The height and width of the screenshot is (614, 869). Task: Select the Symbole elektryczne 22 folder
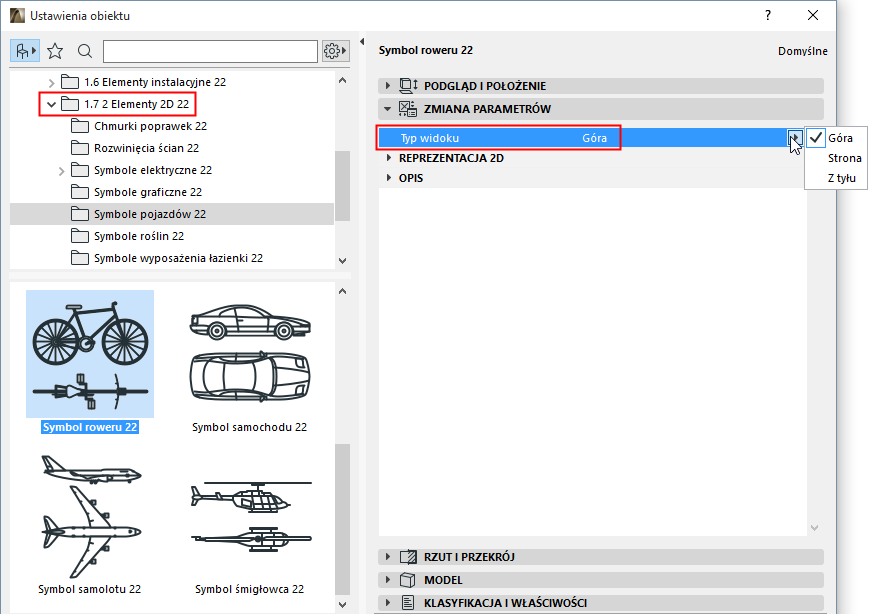pyautogui.click(x=153, y=170)
